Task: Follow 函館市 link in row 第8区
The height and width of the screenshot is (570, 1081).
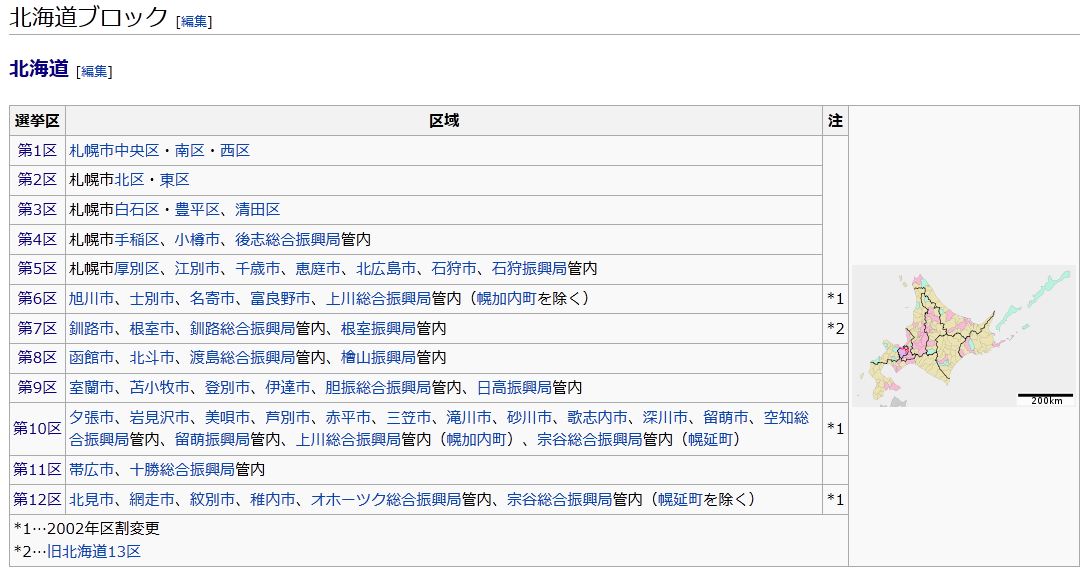Action: click(92, 357)
